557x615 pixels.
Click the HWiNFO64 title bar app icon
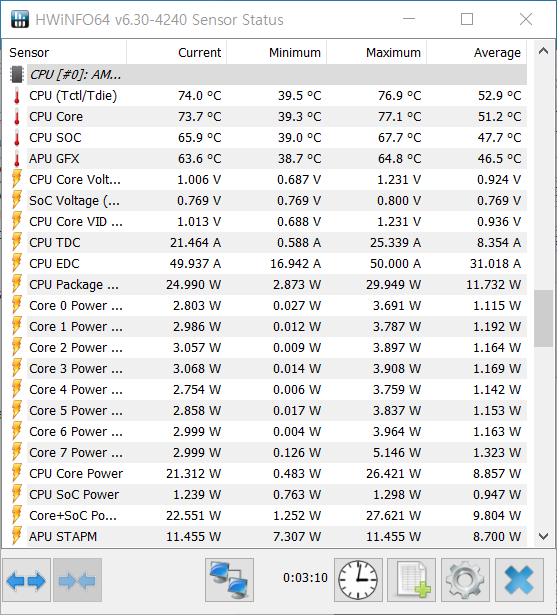20,19
